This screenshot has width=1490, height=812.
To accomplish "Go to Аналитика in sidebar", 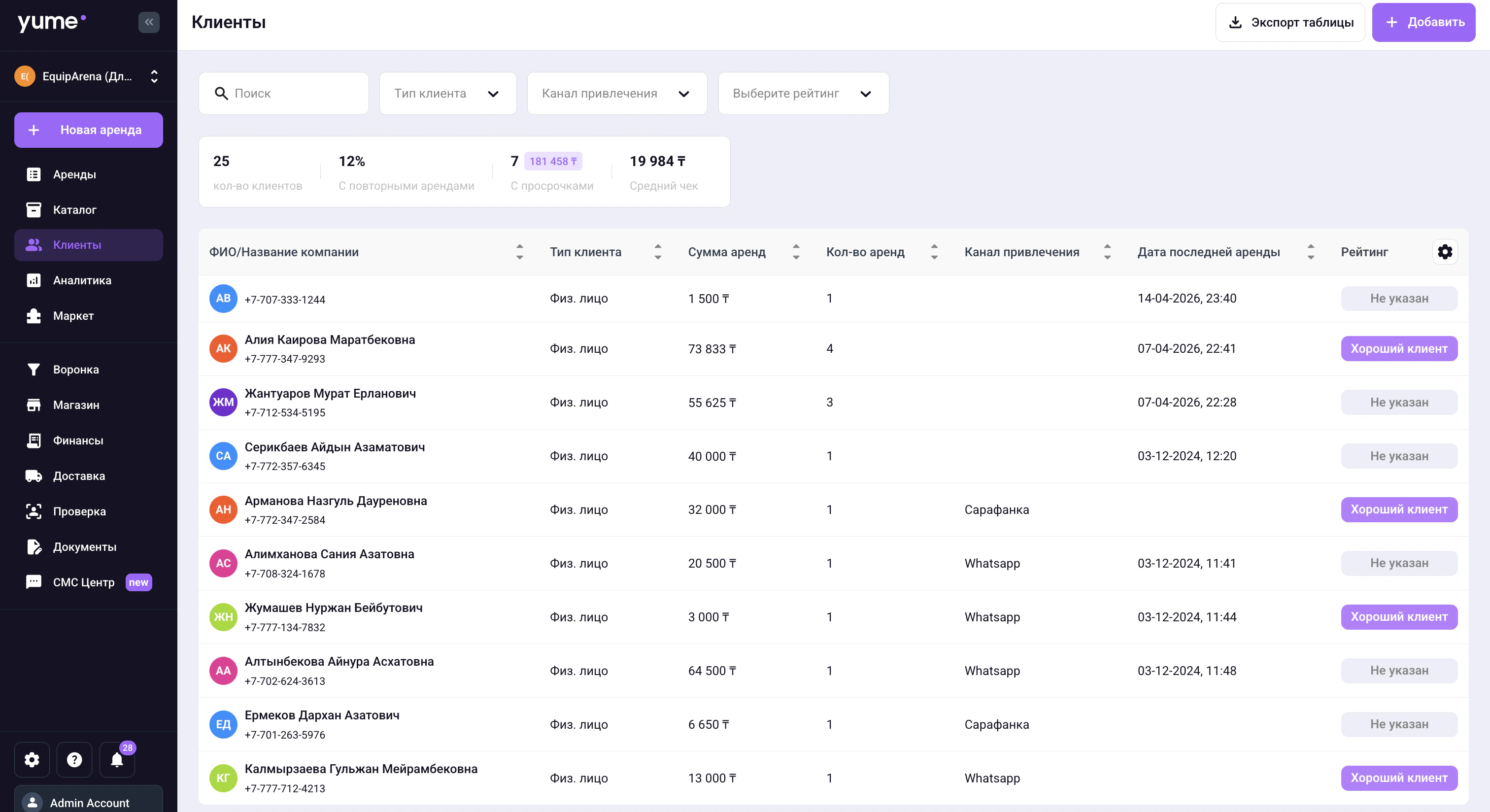I will pos(82,280).
